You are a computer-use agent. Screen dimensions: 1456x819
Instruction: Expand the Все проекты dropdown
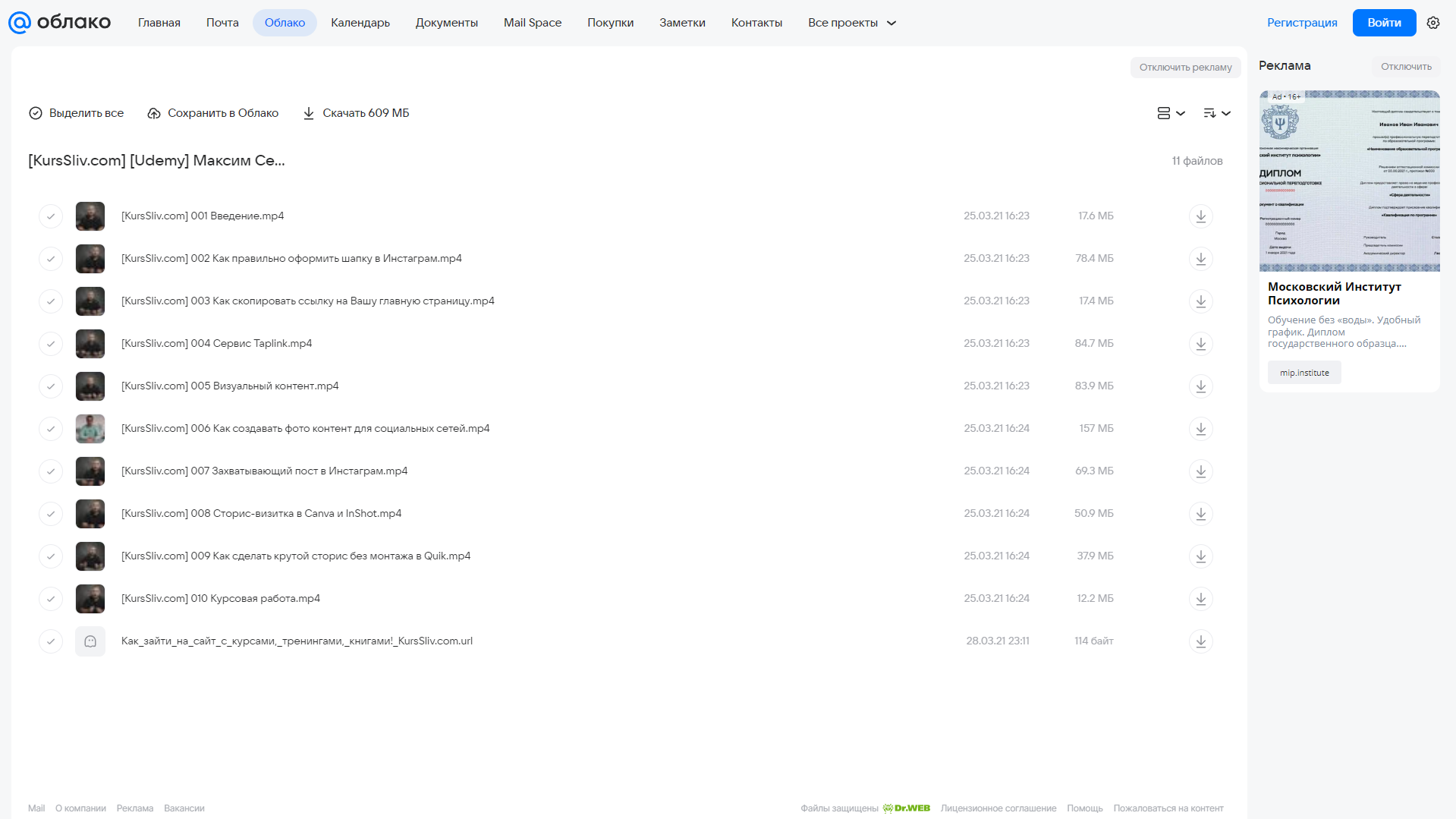point(852,23)
